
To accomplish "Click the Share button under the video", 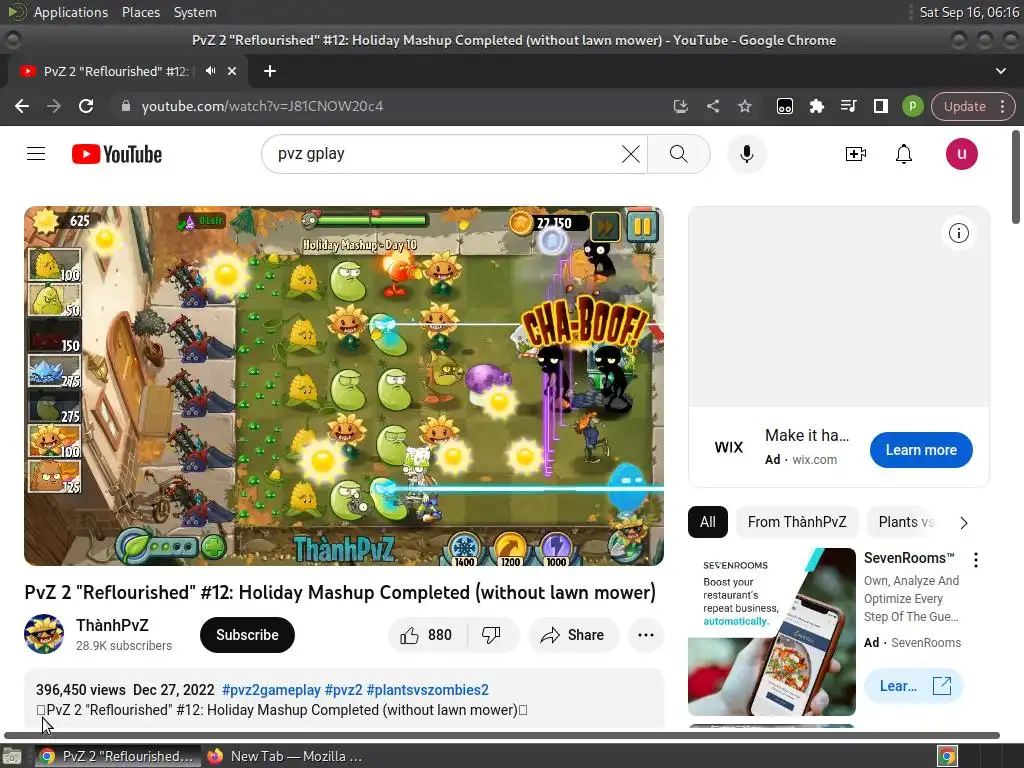I will click(x=573, y=635).
